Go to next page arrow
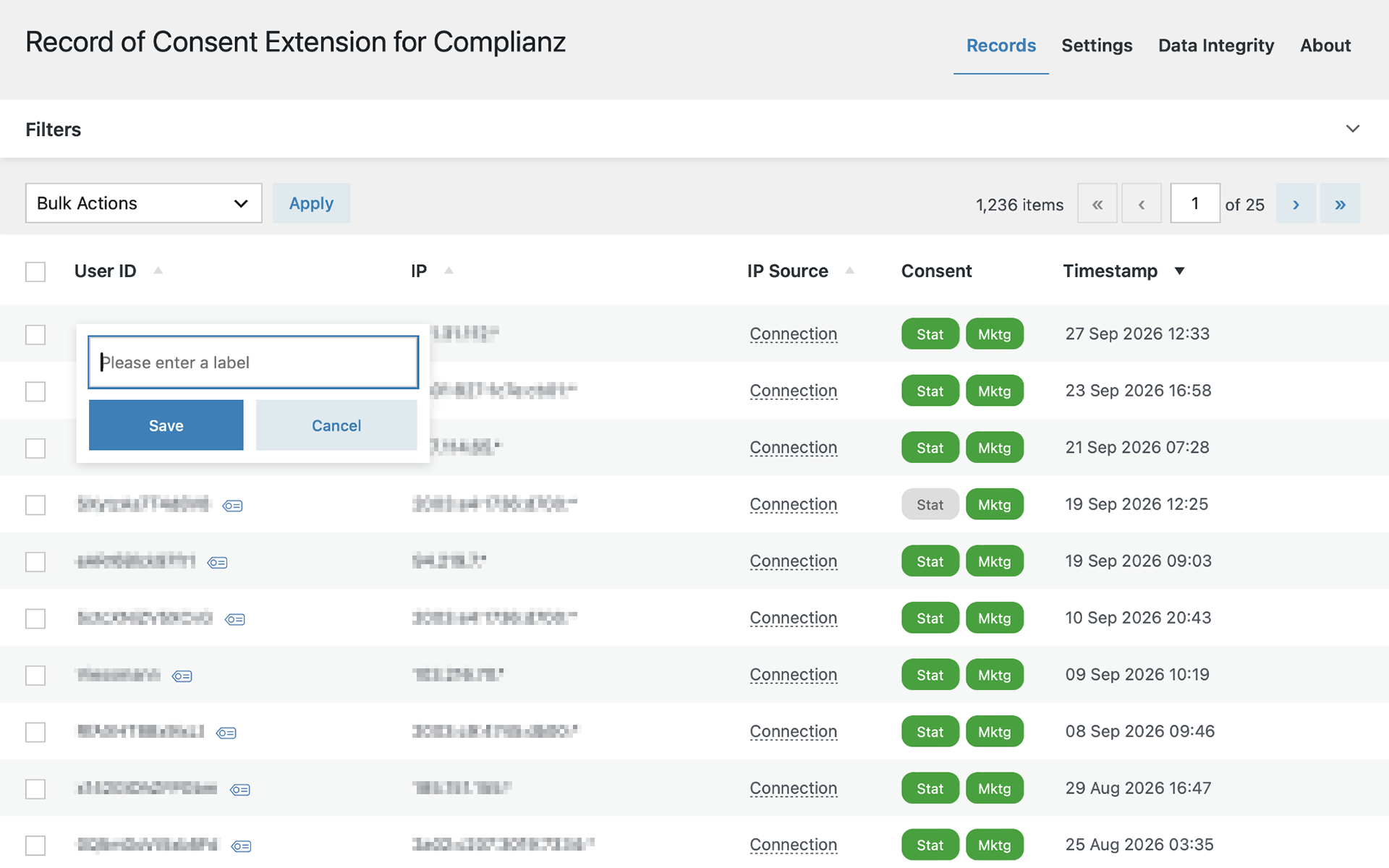The width and height of the screenshot is (1389, 868). [1296, 203]
